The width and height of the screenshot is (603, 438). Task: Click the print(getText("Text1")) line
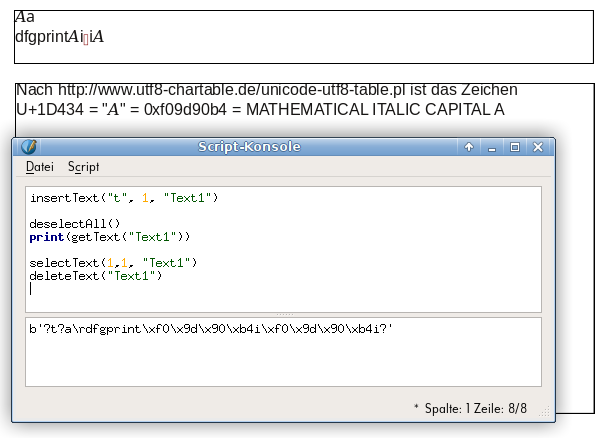pyautogui.click(x=109, y=237)
